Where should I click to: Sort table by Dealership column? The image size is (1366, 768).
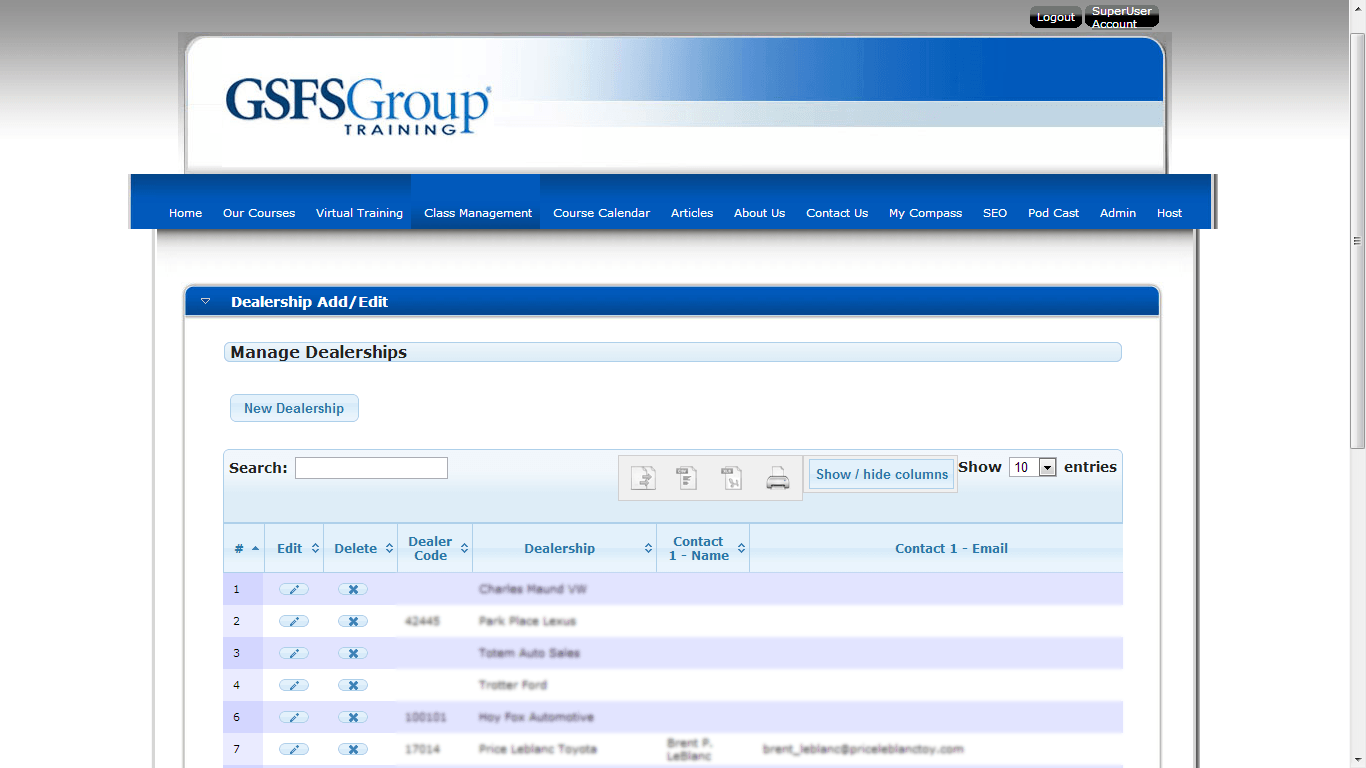coord(560,548)
